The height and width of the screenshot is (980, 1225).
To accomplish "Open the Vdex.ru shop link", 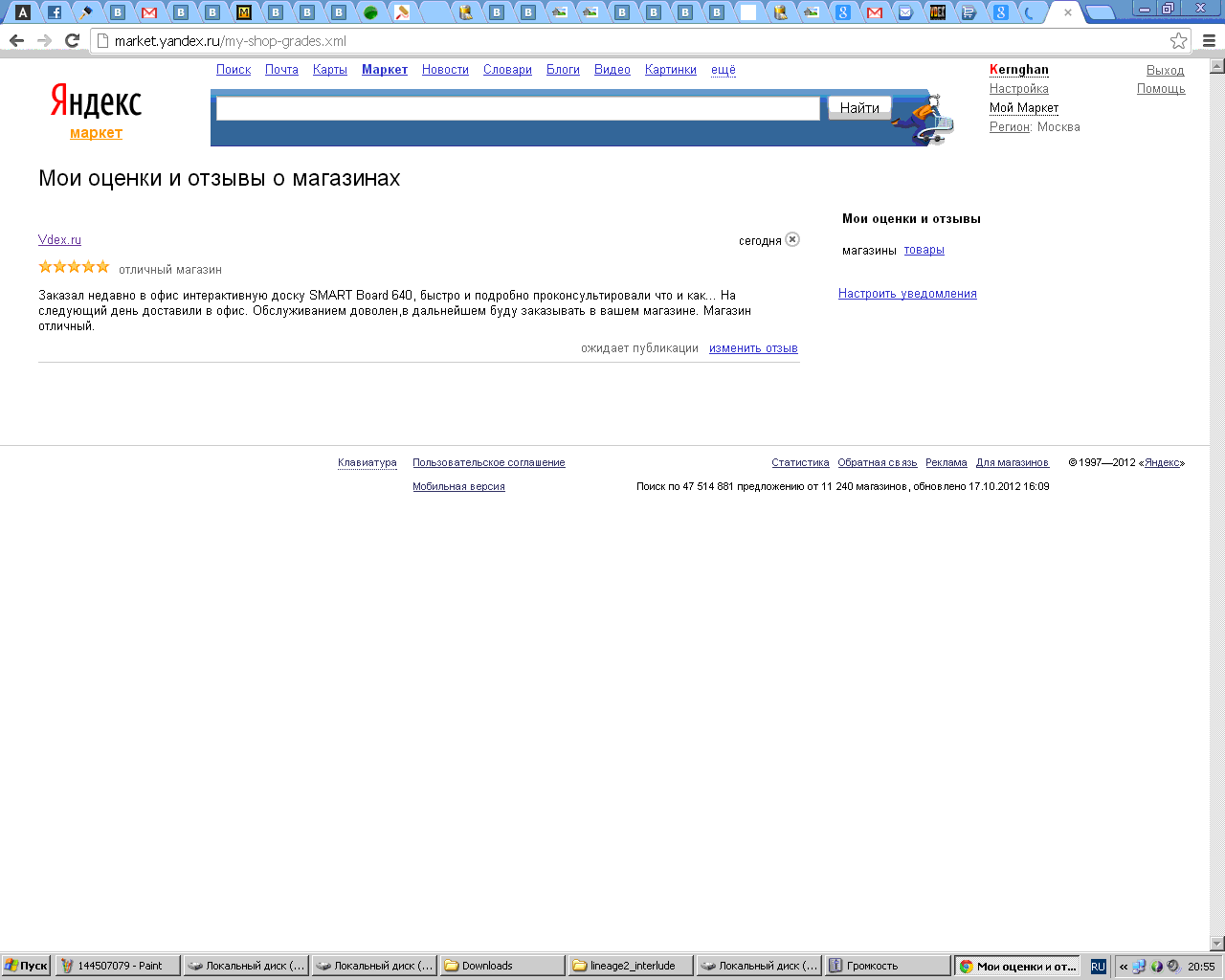I will [59, 240].
